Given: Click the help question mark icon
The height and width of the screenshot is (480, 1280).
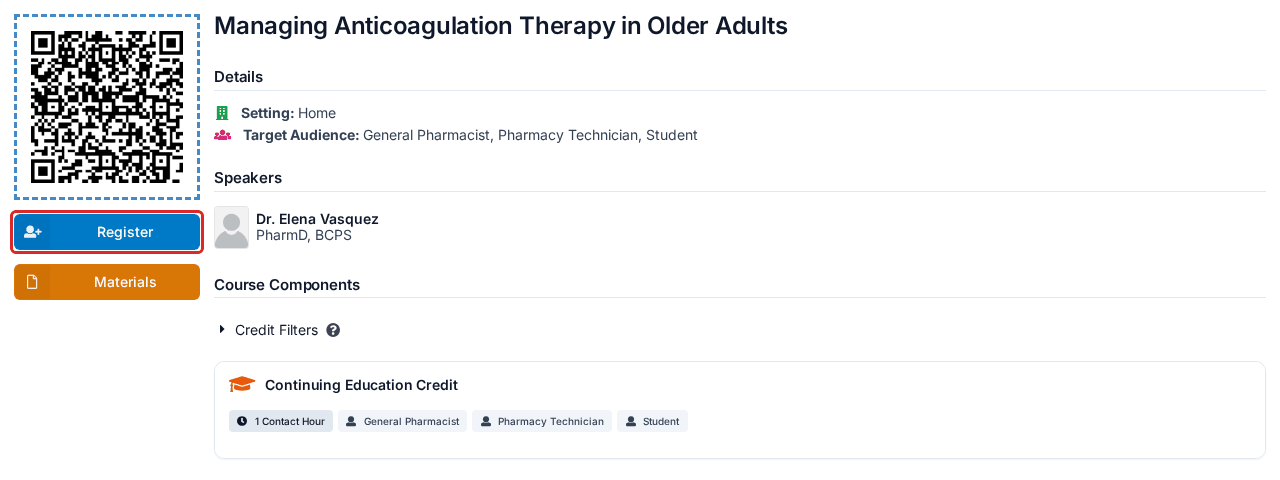Looking at the screenshot, I should click(333, 330).
